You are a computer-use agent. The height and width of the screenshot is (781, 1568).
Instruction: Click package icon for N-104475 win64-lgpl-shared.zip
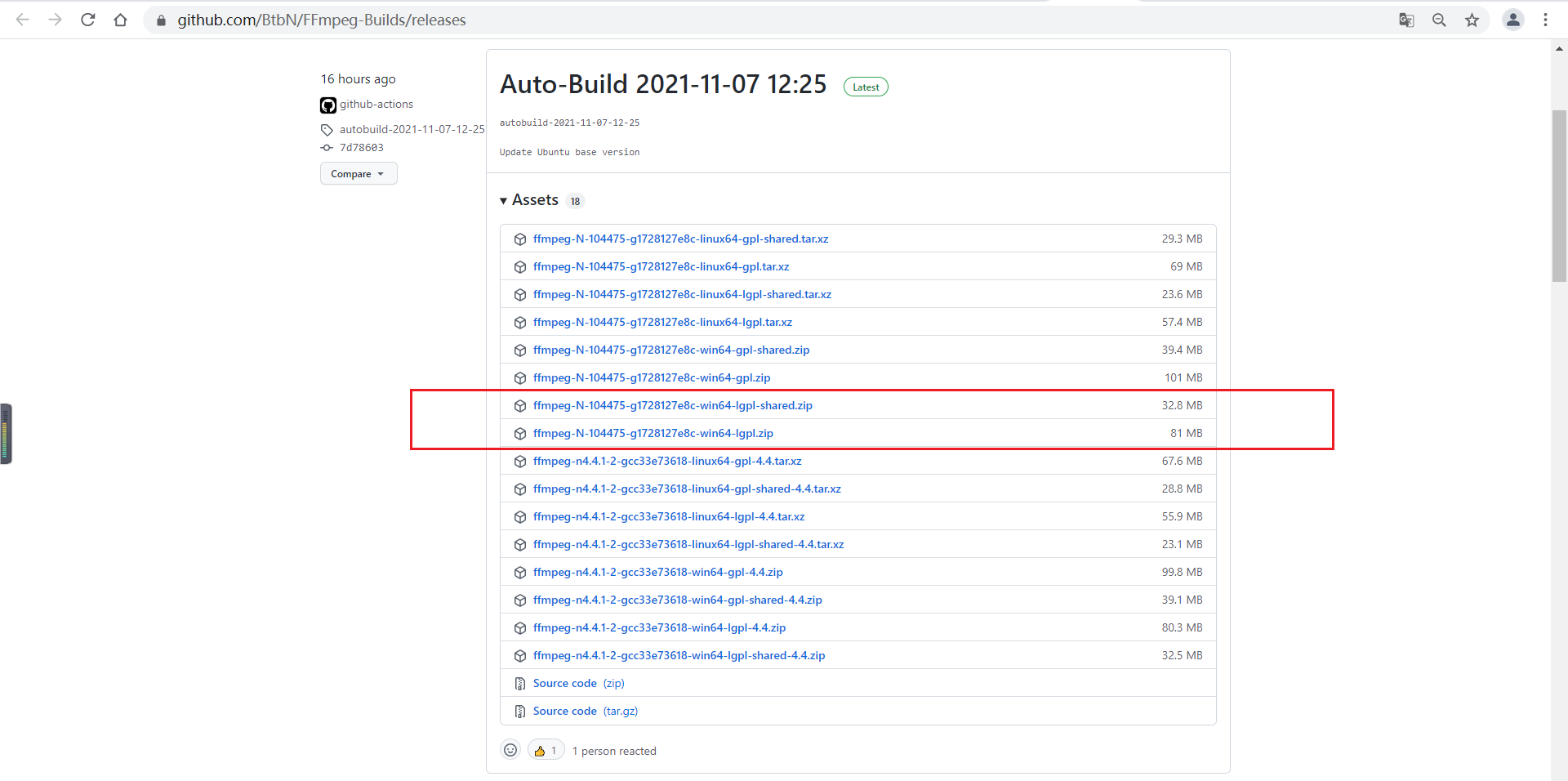pos(520,406)
